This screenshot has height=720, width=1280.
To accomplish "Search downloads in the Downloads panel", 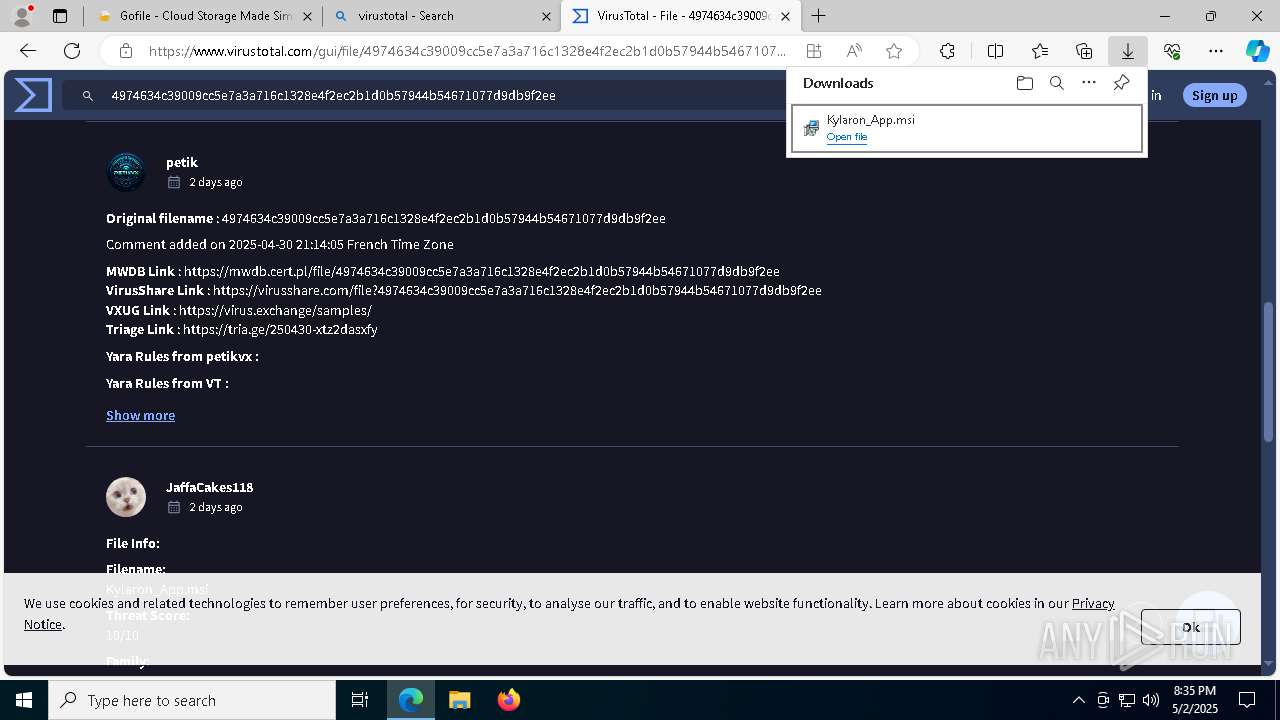I will [x=1056, y=83].
